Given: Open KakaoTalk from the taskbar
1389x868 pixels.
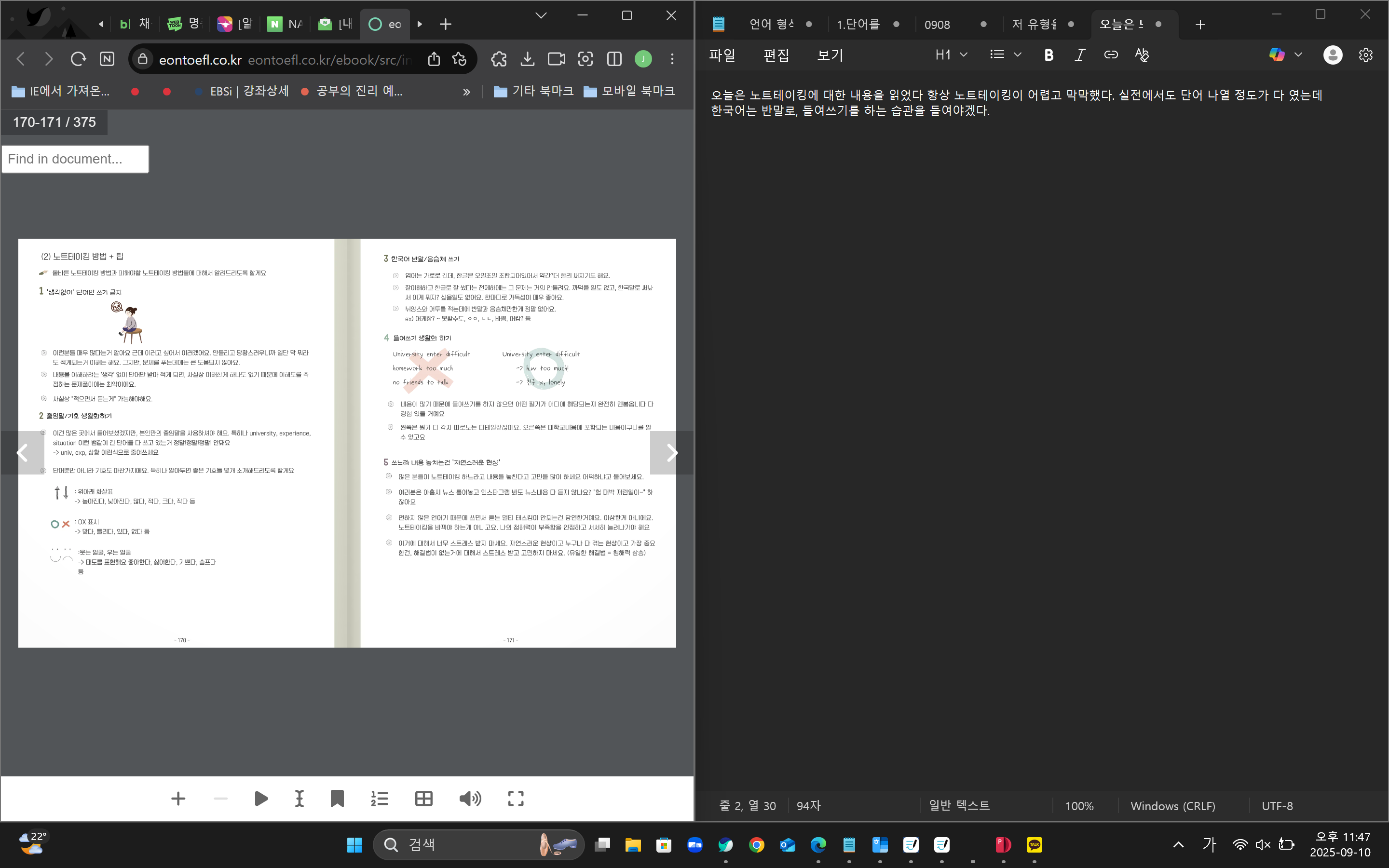Looking at the screenshot, I should (1035, 844).
